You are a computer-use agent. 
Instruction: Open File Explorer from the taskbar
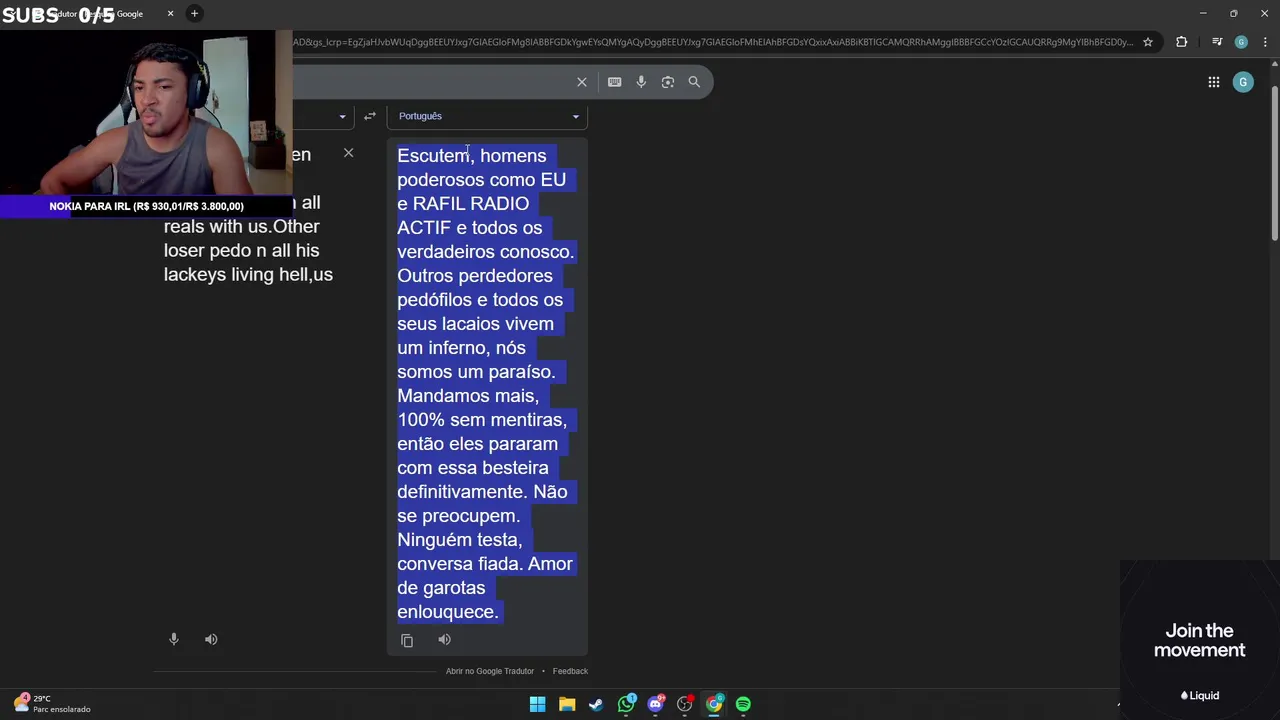point(567,704)
